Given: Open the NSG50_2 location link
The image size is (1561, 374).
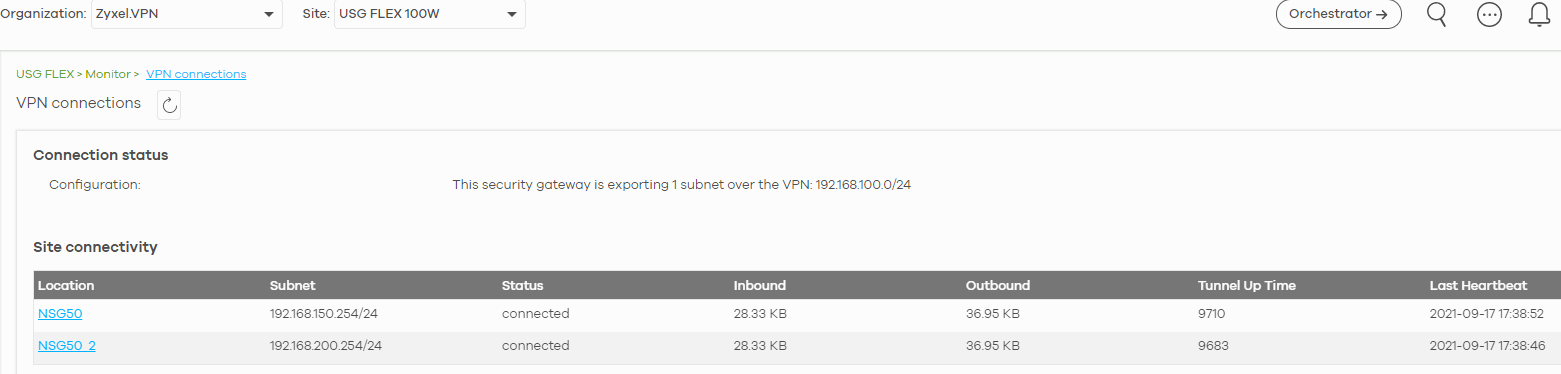Looking at the screenshot, I should 67,345.
